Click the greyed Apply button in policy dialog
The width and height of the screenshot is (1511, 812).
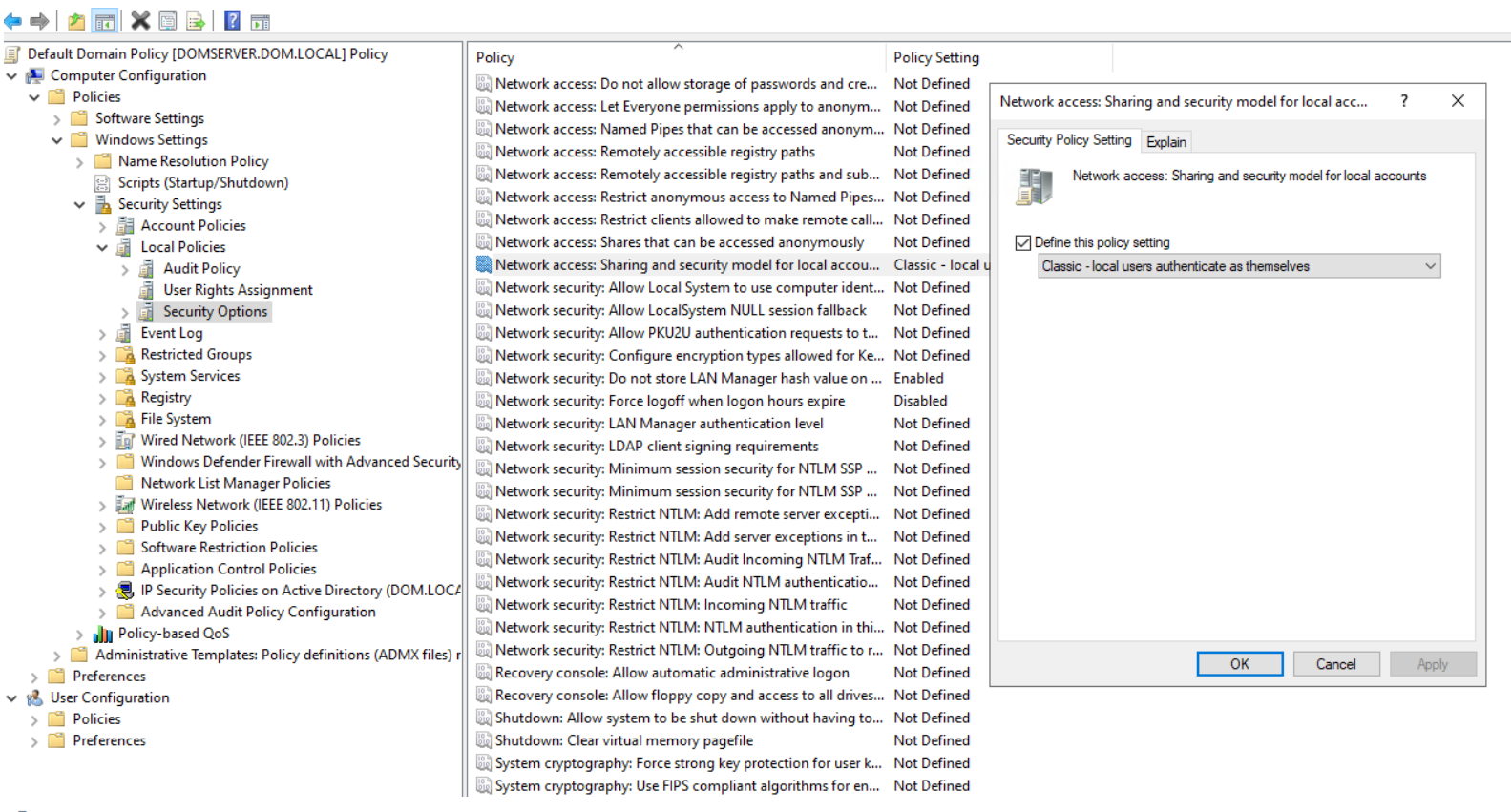coord(1433,664)
